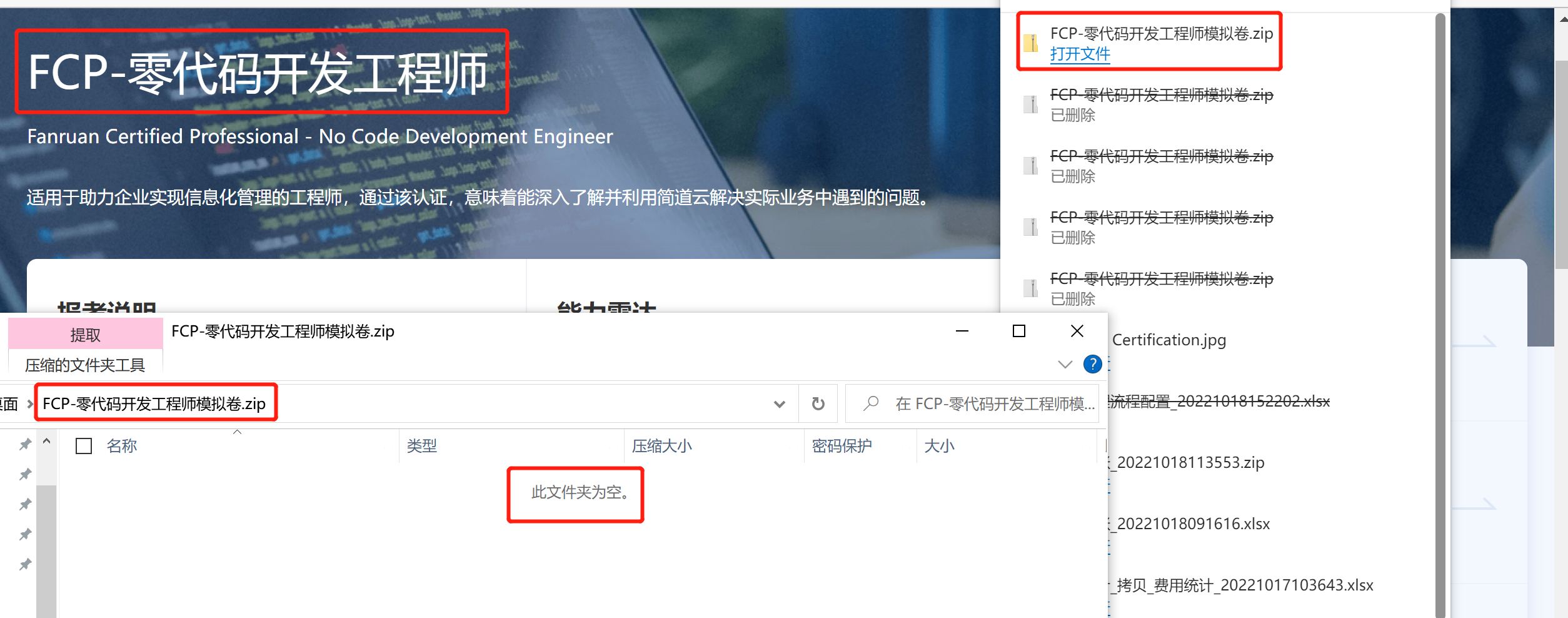Select the 拷贝_费用统计_20221017103643.xlsx download entry
Viewport: 1568px width, 618px height.
click(1241, 585)
